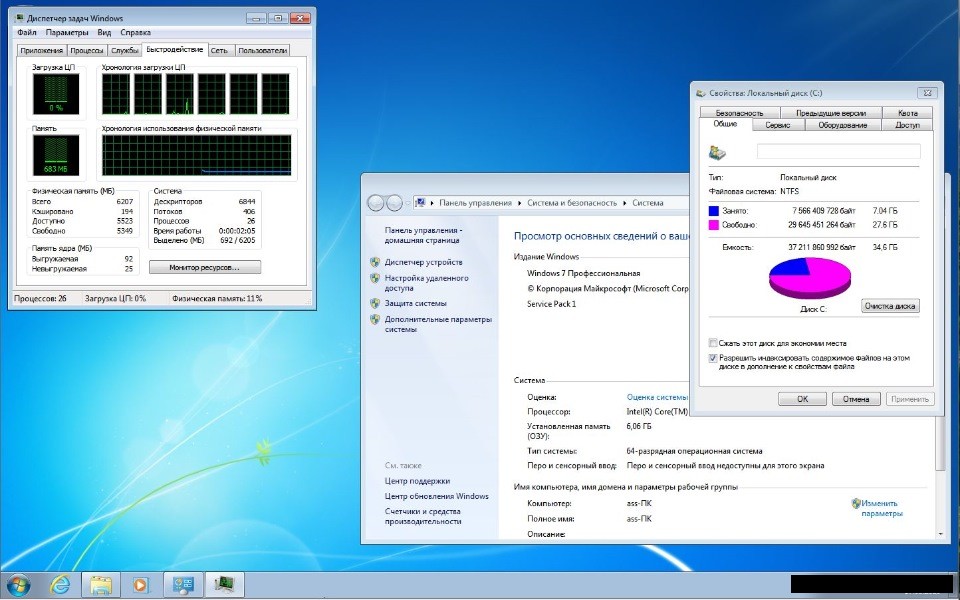Select the Общие tab in disk properties

click(x=725, y=124)
